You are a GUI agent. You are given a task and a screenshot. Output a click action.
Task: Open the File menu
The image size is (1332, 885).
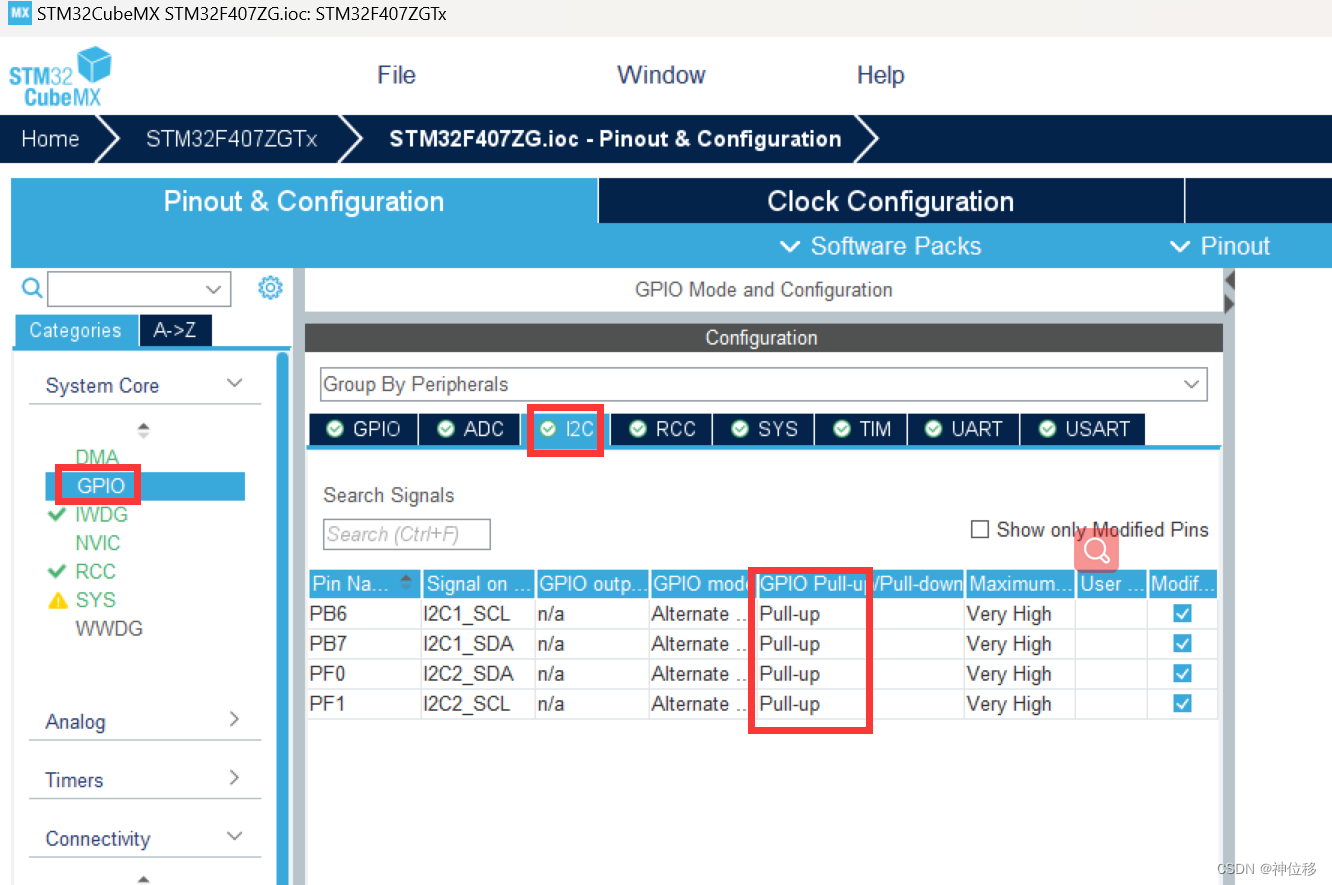tap(396, 75)
